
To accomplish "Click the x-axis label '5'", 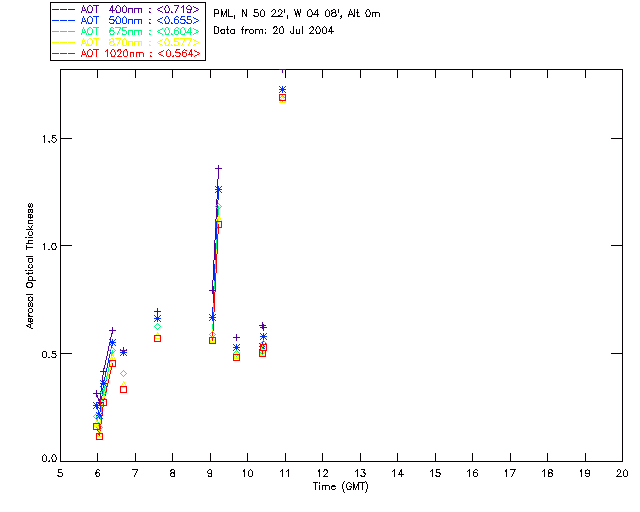I will [60, 473].
